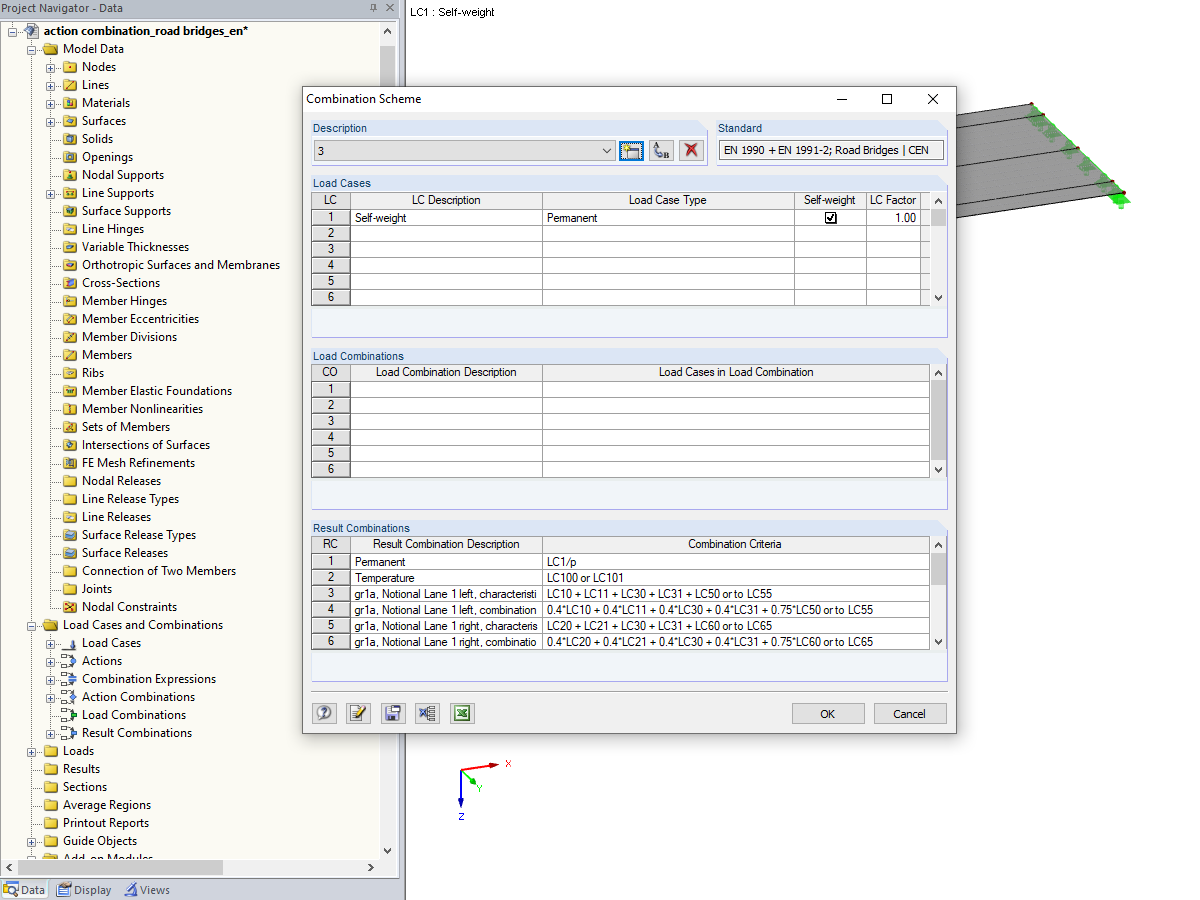This screenshot has width=1200, height=900.
Task: Click the rename scheme icon (A to B)
Action: [661, 150]
